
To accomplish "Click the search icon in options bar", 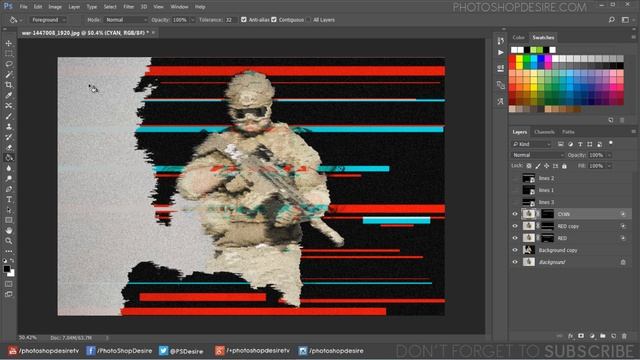I will point(611,20).
